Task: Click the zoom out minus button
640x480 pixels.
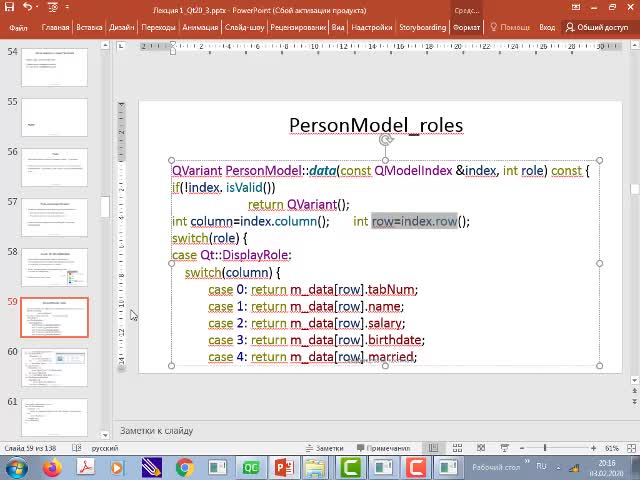Action: pos(522,448)
